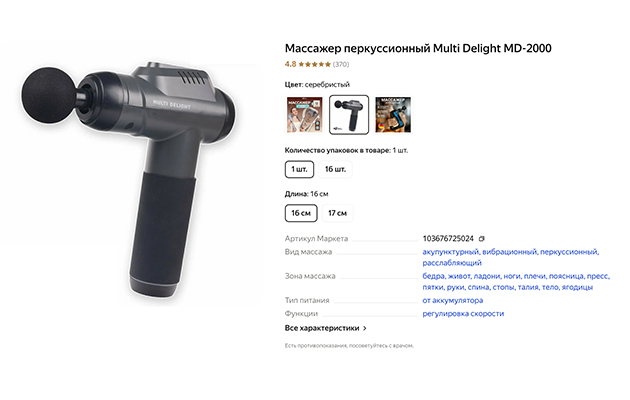Choose the 16 см length option
The image size is (630, 400).
[301, 213]
